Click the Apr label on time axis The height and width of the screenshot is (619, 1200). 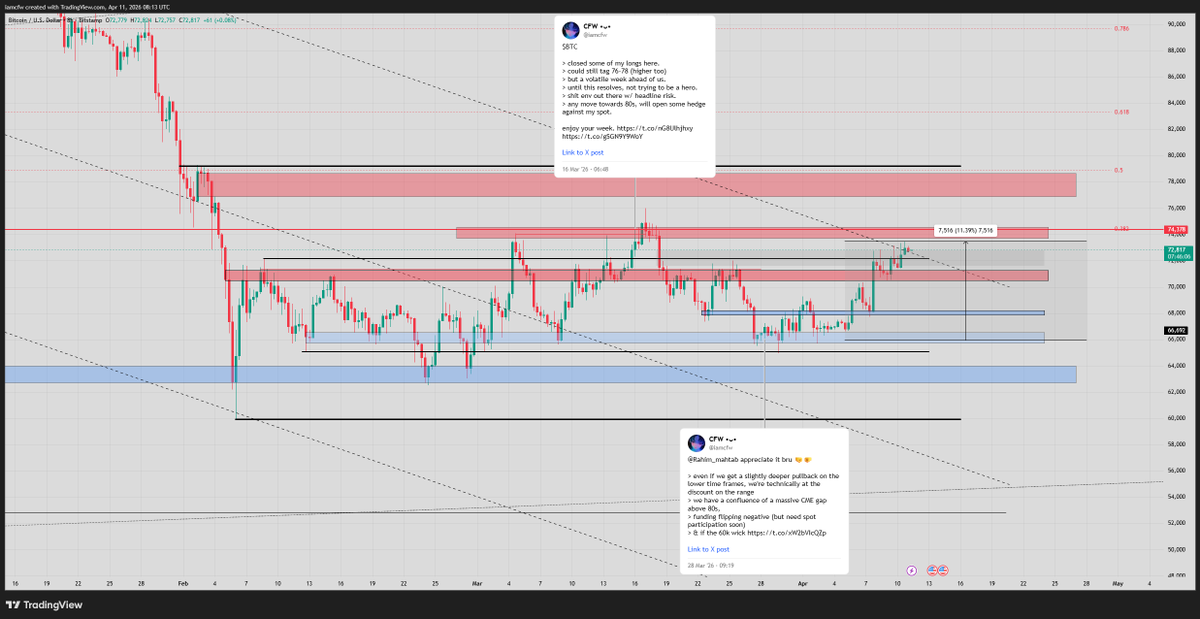pos(802,582)
